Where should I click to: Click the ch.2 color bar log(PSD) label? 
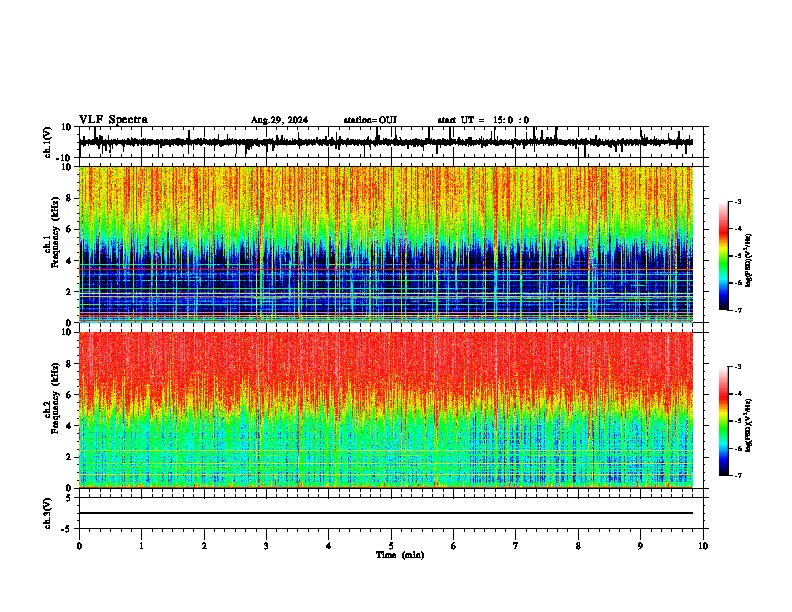click(x=749, y=425)
